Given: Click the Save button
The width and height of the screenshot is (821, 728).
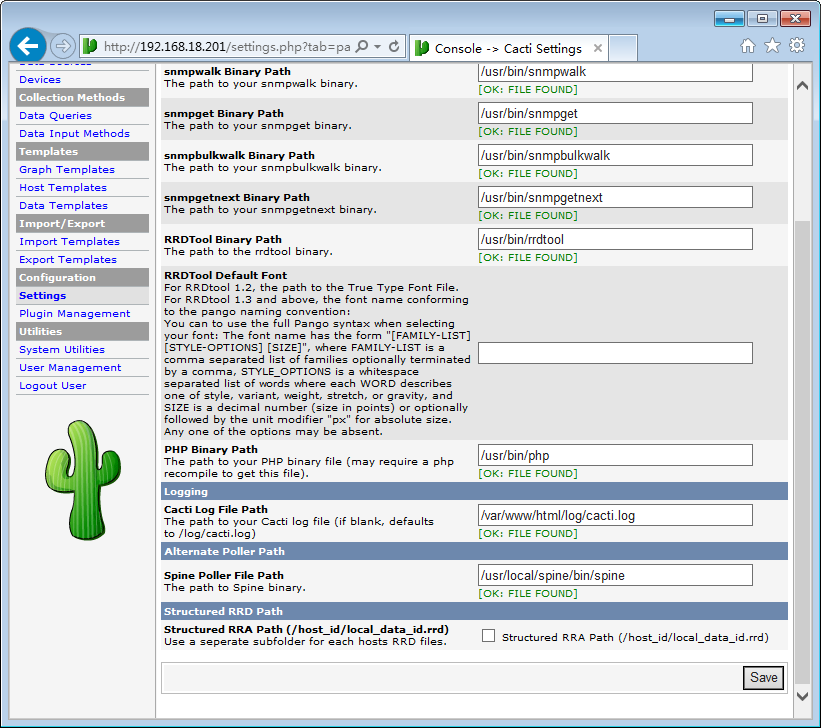Looking at the screenshot, I should coord(763,678).
